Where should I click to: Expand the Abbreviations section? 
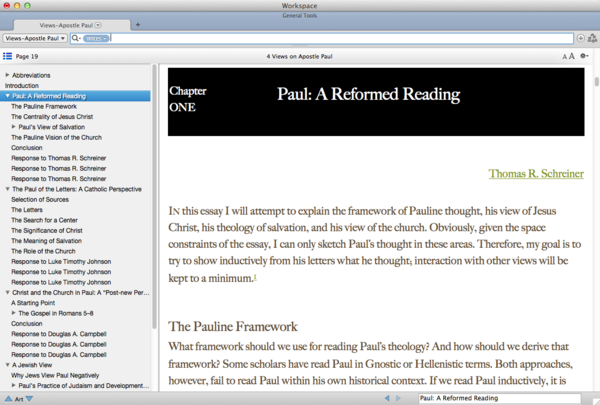7,75
